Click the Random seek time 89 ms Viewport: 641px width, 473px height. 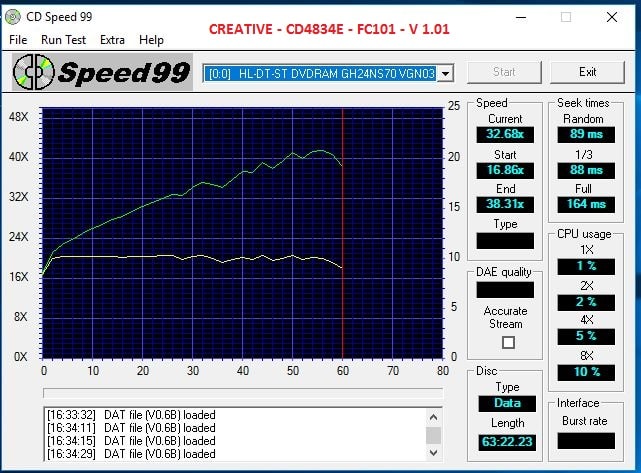click(586, 134)
